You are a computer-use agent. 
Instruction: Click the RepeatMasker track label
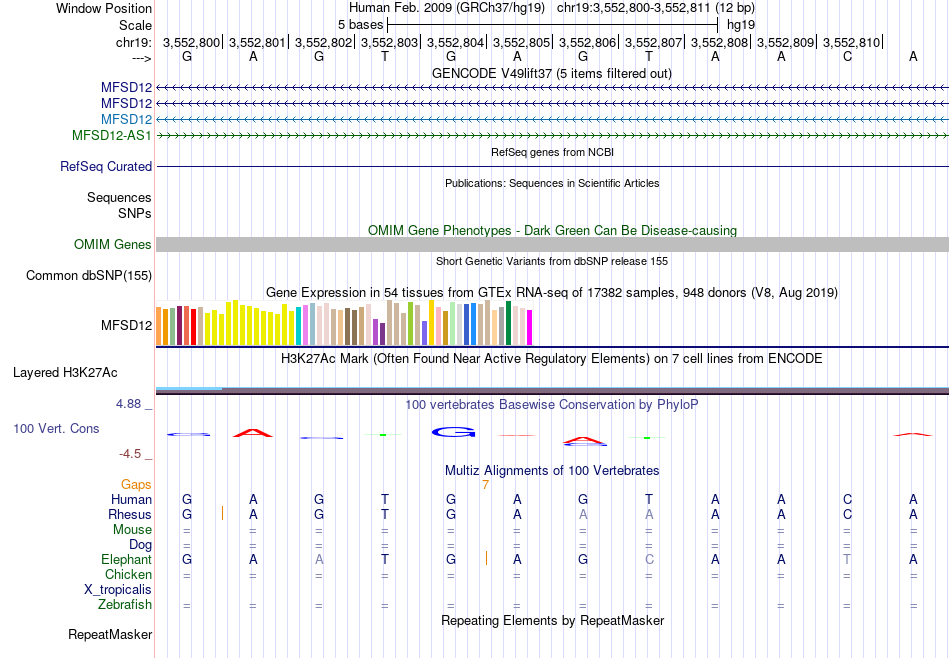tap(110, 634)
